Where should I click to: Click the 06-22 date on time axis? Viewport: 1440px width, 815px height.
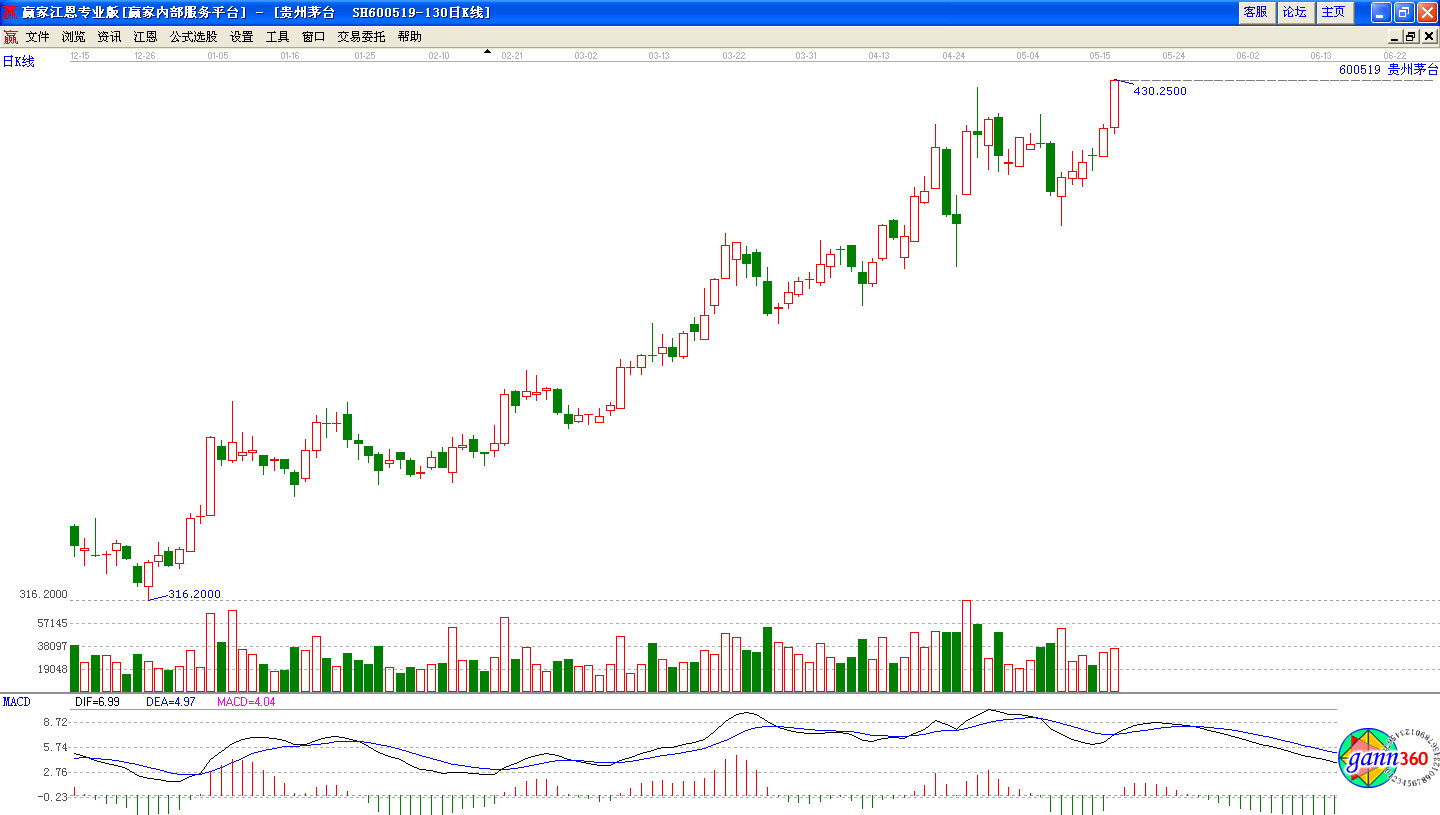point(1395,56)
